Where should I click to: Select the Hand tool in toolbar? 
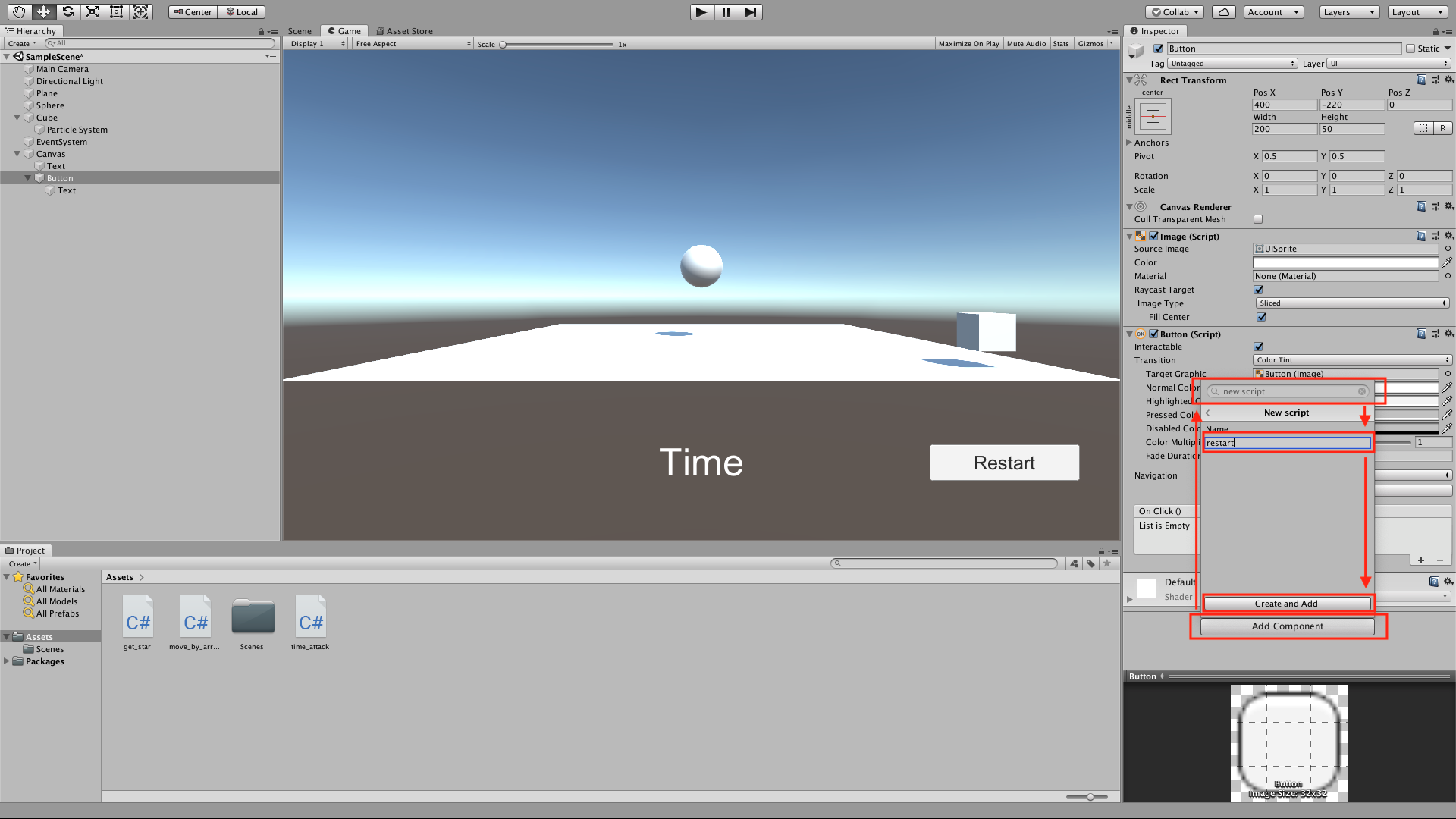19,11
